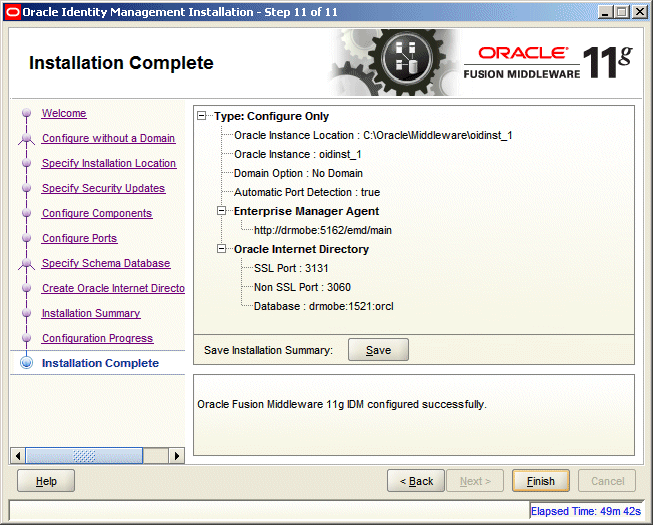Click the Oracle Internet Directory label
This screenshot has width=653, height=525.
point(301,249)
